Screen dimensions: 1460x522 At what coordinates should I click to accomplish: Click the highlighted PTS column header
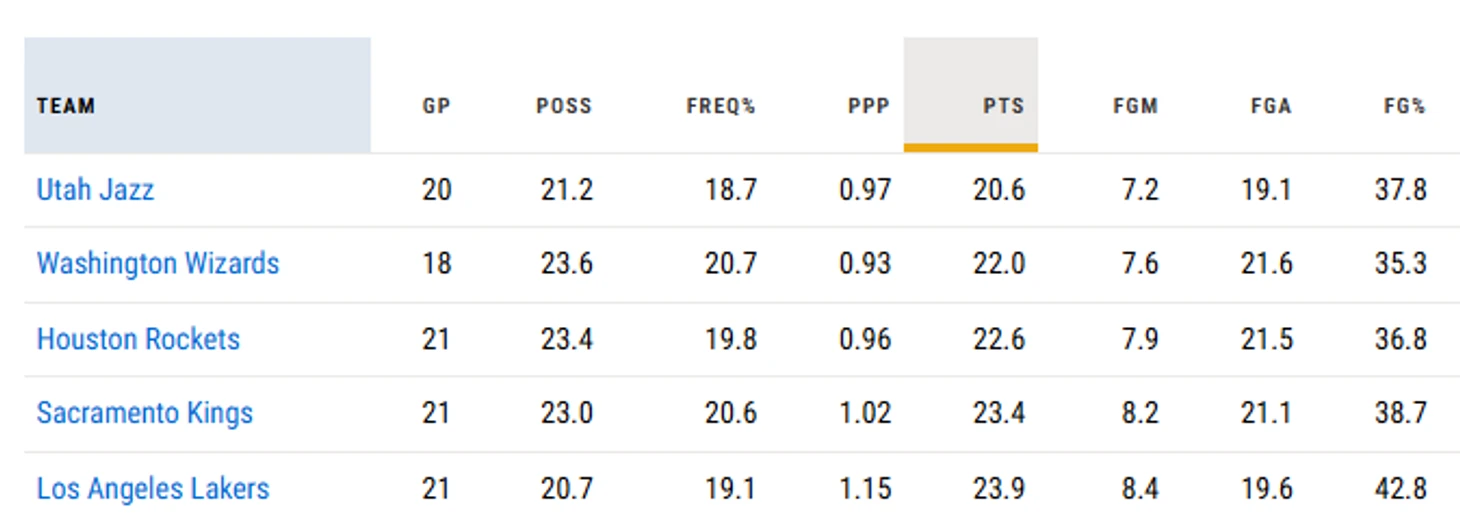click(1003, 106)
